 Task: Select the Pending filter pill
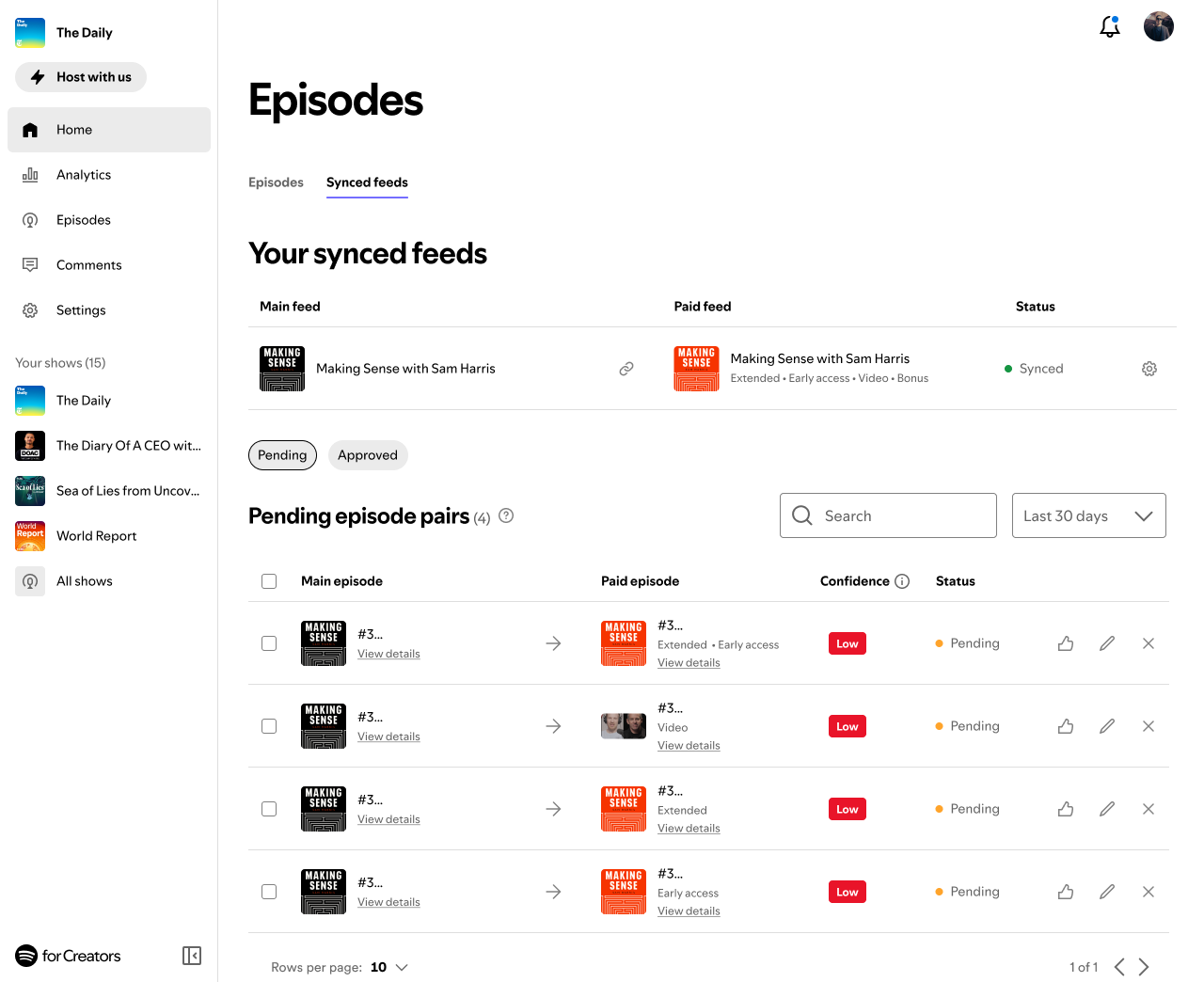pos(282,455)
